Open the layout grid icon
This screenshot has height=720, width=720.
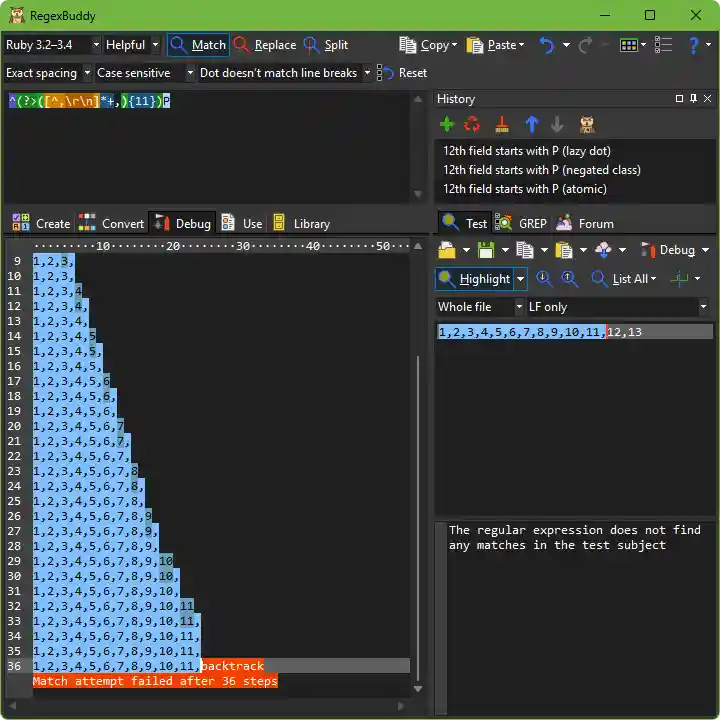point(628,45)
